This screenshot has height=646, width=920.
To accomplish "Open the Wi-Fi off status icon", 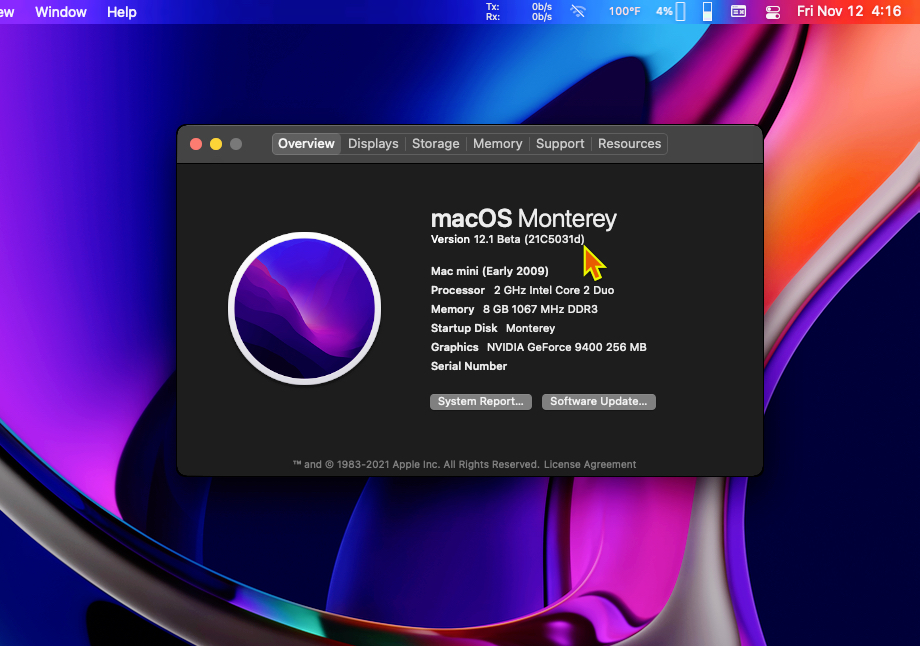I will click(x=578, y=11).
